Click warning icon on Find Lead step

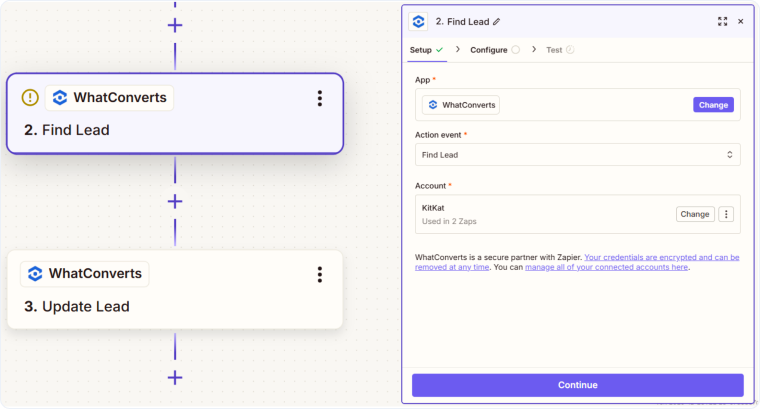coord(30,98)
